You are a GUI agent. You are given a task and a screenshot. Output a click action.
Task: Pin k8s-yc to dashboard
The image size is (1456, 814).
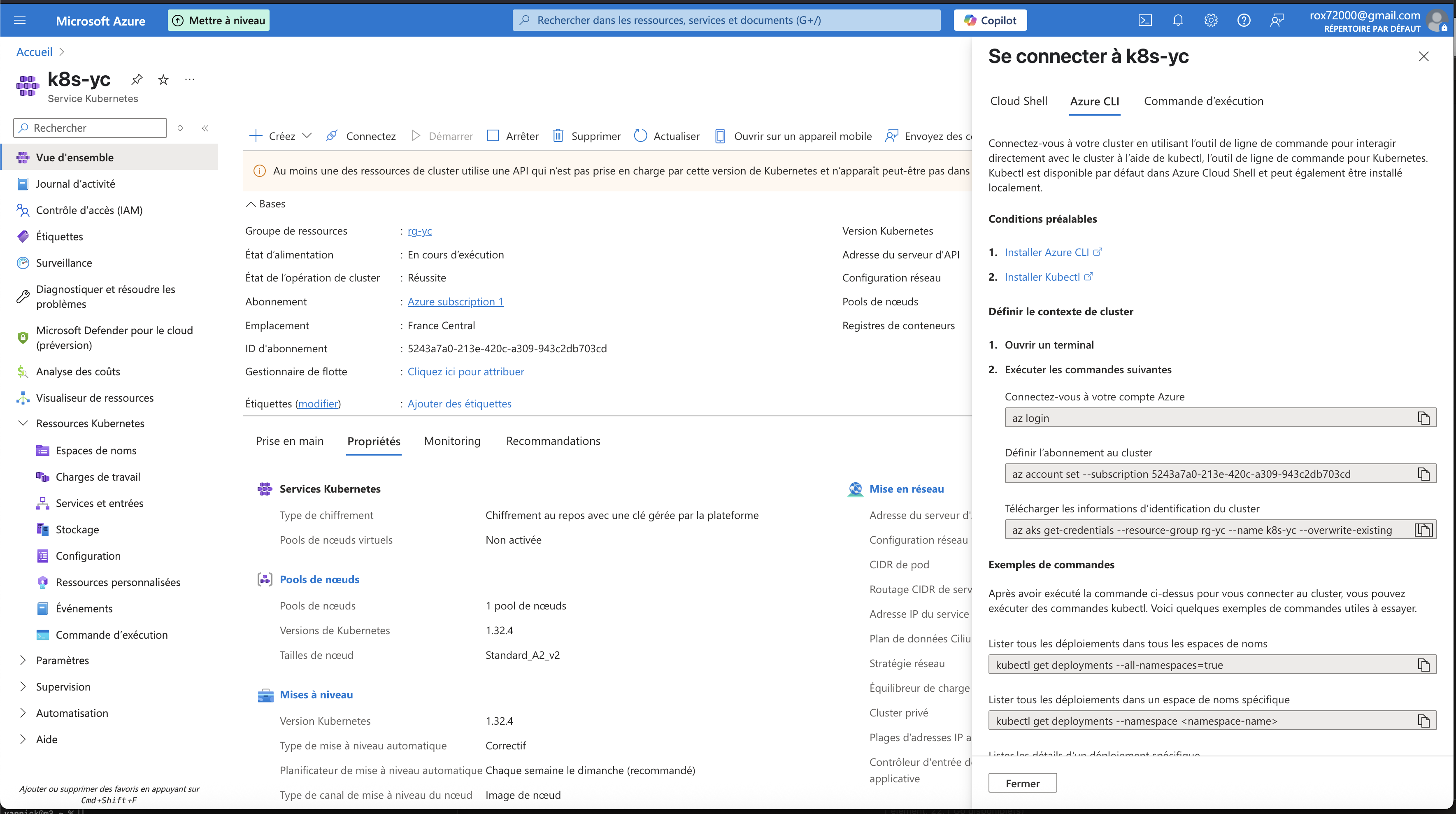(x=136, y=80)
